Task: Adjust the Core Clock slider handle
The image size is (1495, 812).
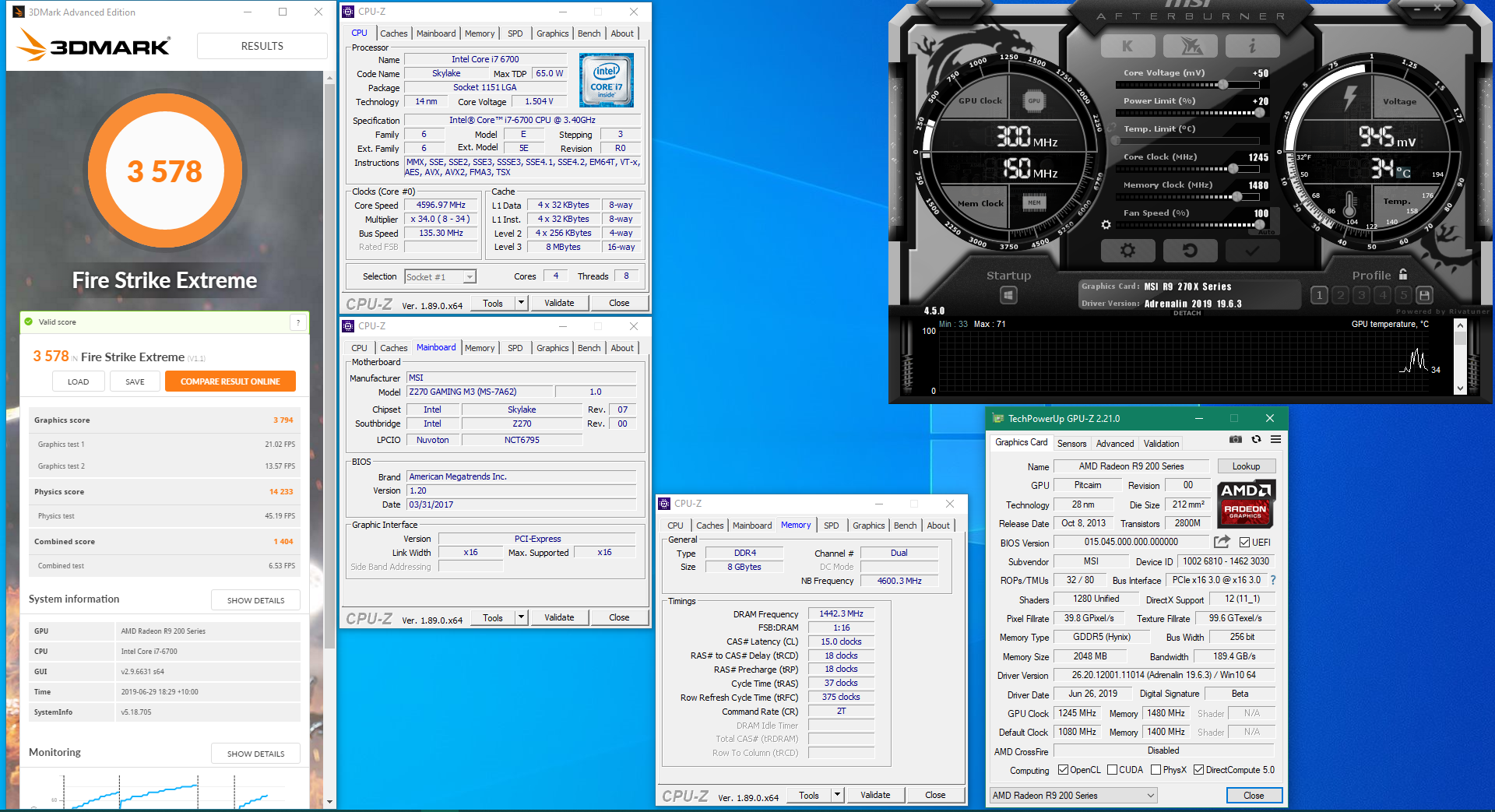Action: coord(1233,169)
